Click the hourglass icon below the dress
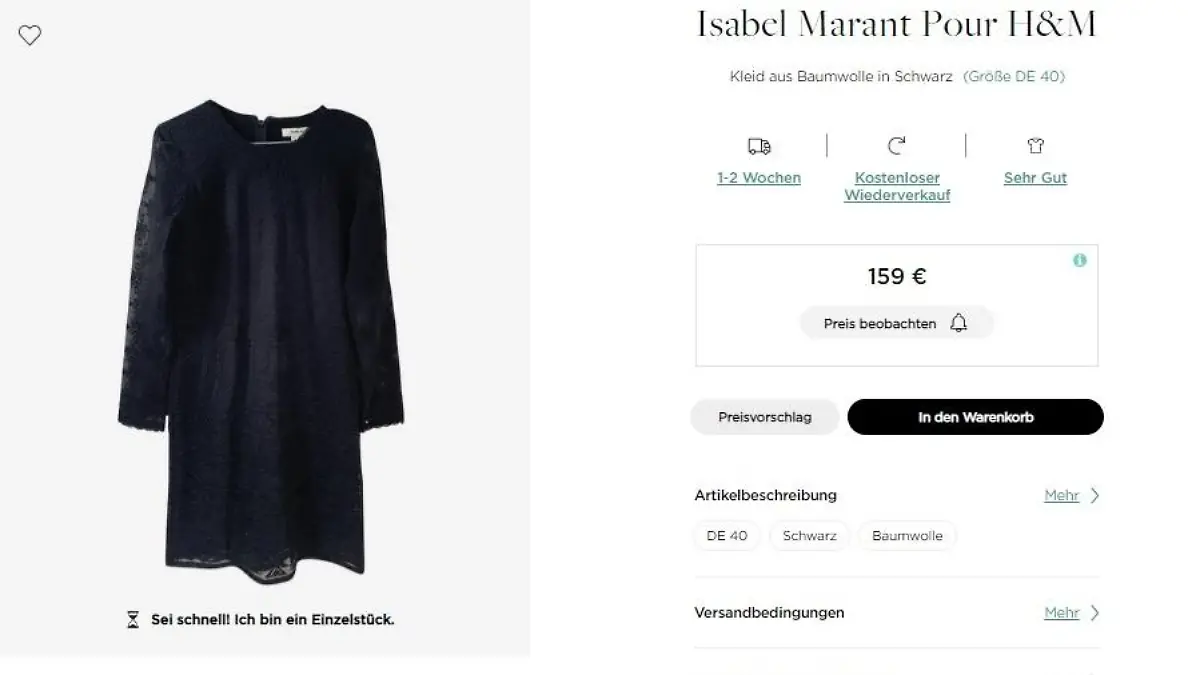 [133, 620]
